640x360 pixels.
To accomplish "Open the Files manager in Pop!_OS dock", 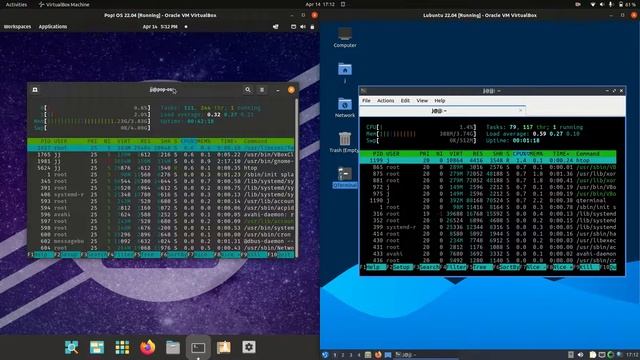I will (x=173, y=347).
